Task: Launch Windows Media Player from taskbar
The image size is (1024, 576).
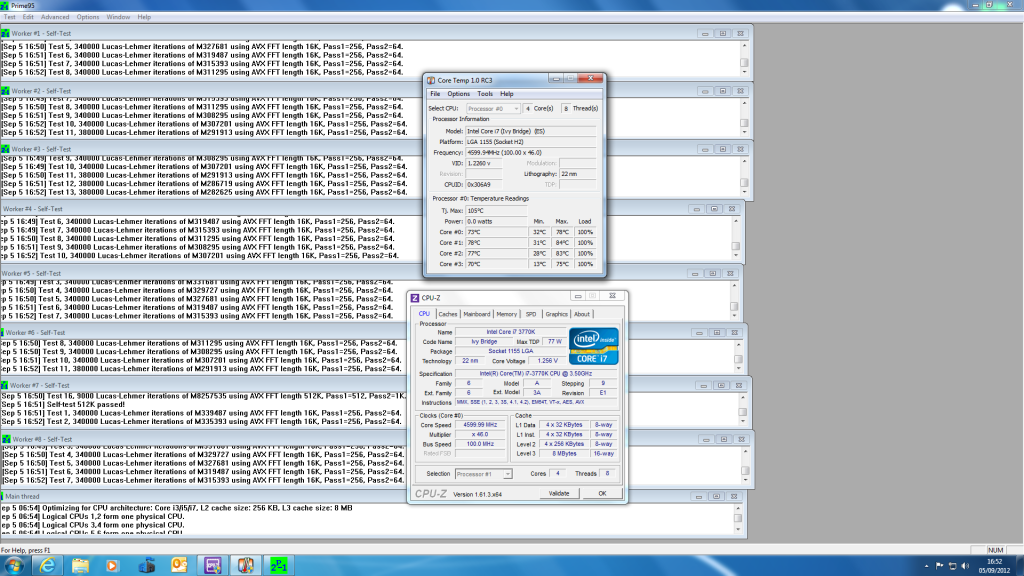Action: (113, 566)
